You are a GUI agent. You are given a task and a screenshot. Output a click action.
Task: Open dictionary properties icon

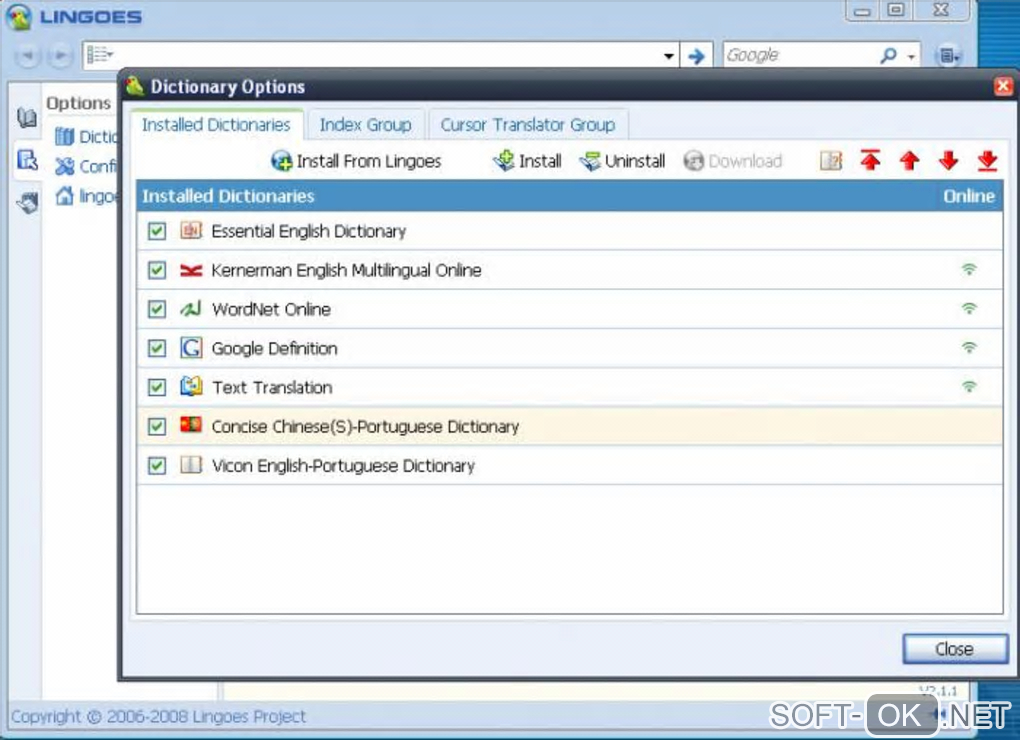point(831,160)
